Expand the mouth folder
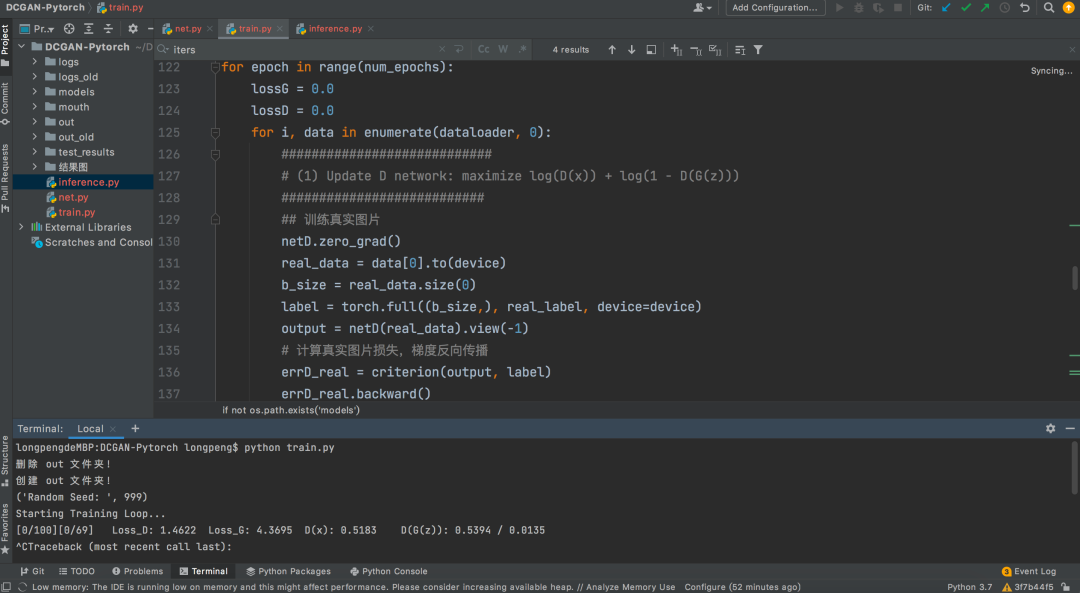The width and height of the screenshot is (1080, 593). pos(34,107)
